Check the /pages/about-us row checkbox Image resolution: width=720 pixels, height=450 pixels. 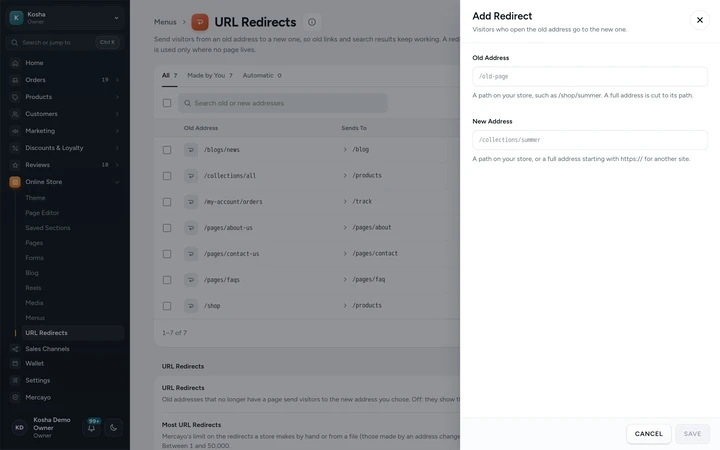click(x=167, y=228)
